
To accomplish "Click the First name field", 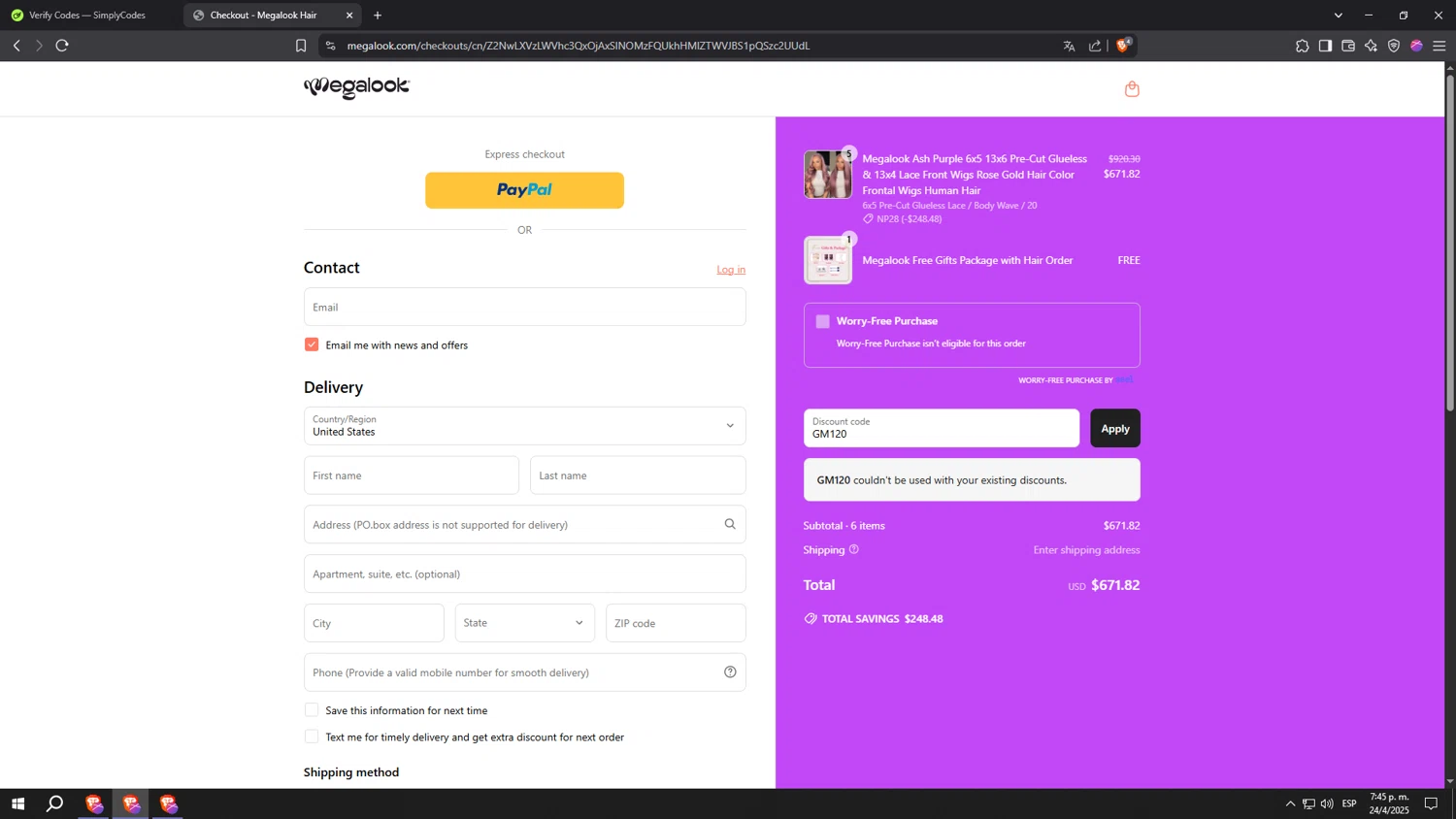I will tap(412, 475).
